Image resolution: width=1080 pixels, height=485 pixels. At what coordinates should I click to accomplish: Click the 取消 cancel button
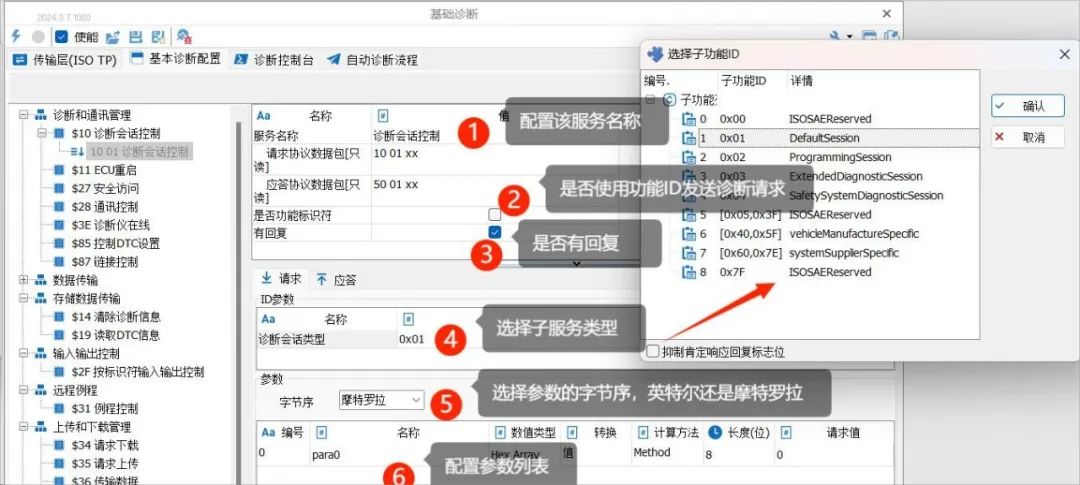(x=1028, y=137)
